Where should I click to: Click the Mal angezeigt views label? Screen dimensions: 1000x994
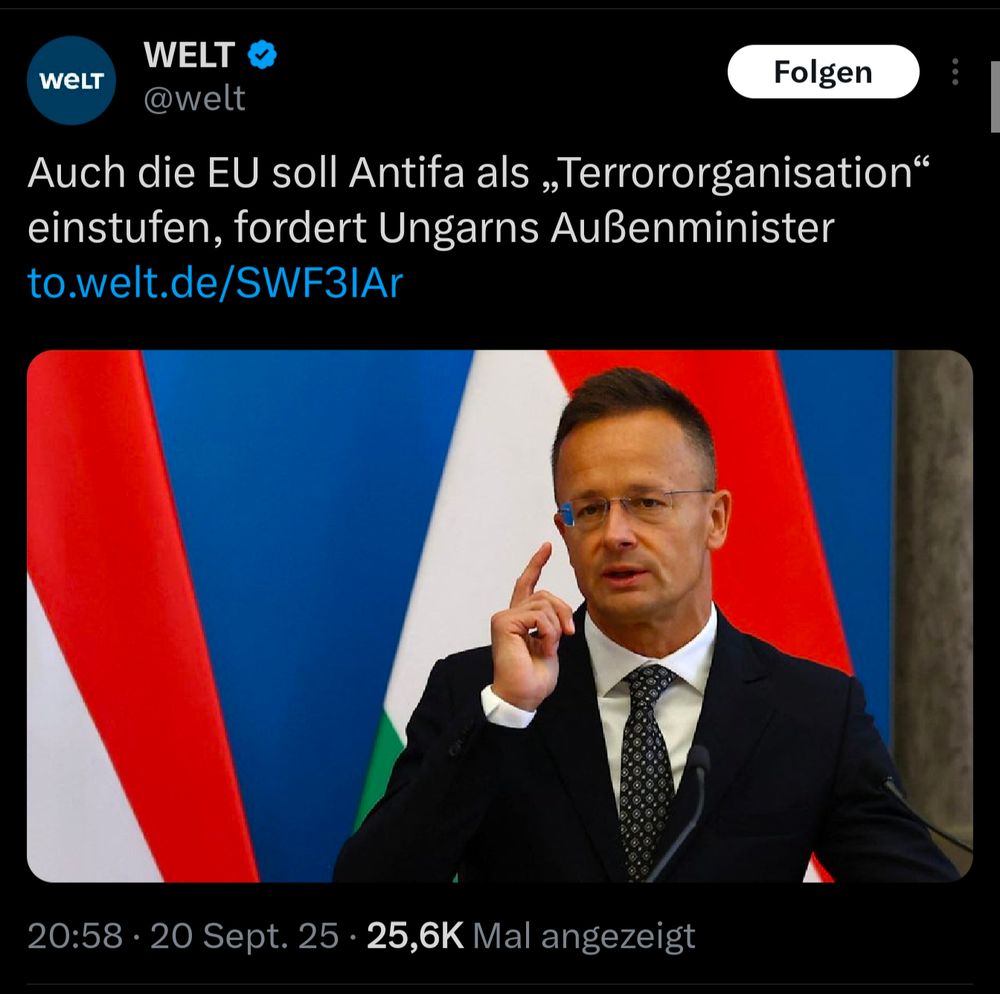tap(584, 937)
